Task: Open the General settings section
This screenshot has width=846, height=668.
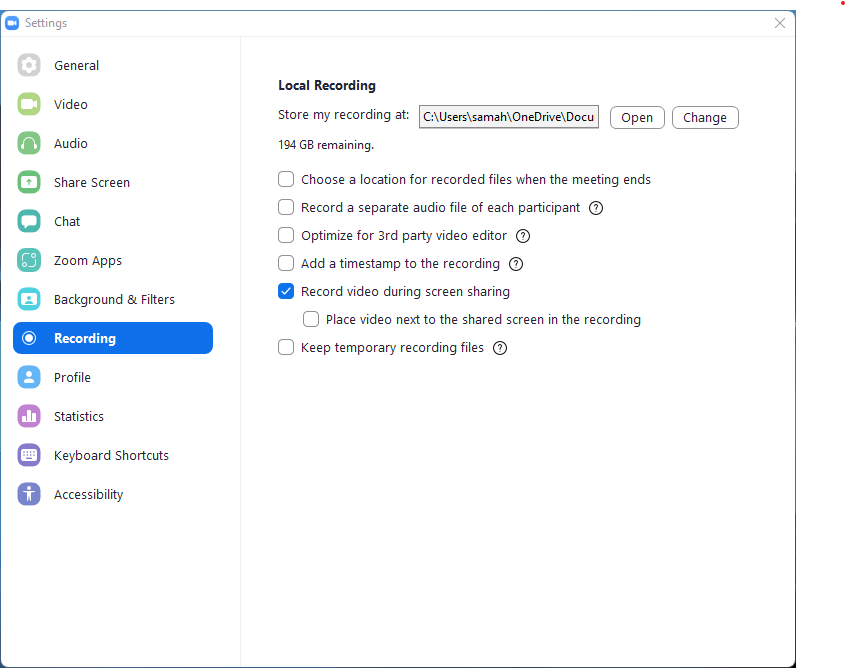Action: [28, 65]
